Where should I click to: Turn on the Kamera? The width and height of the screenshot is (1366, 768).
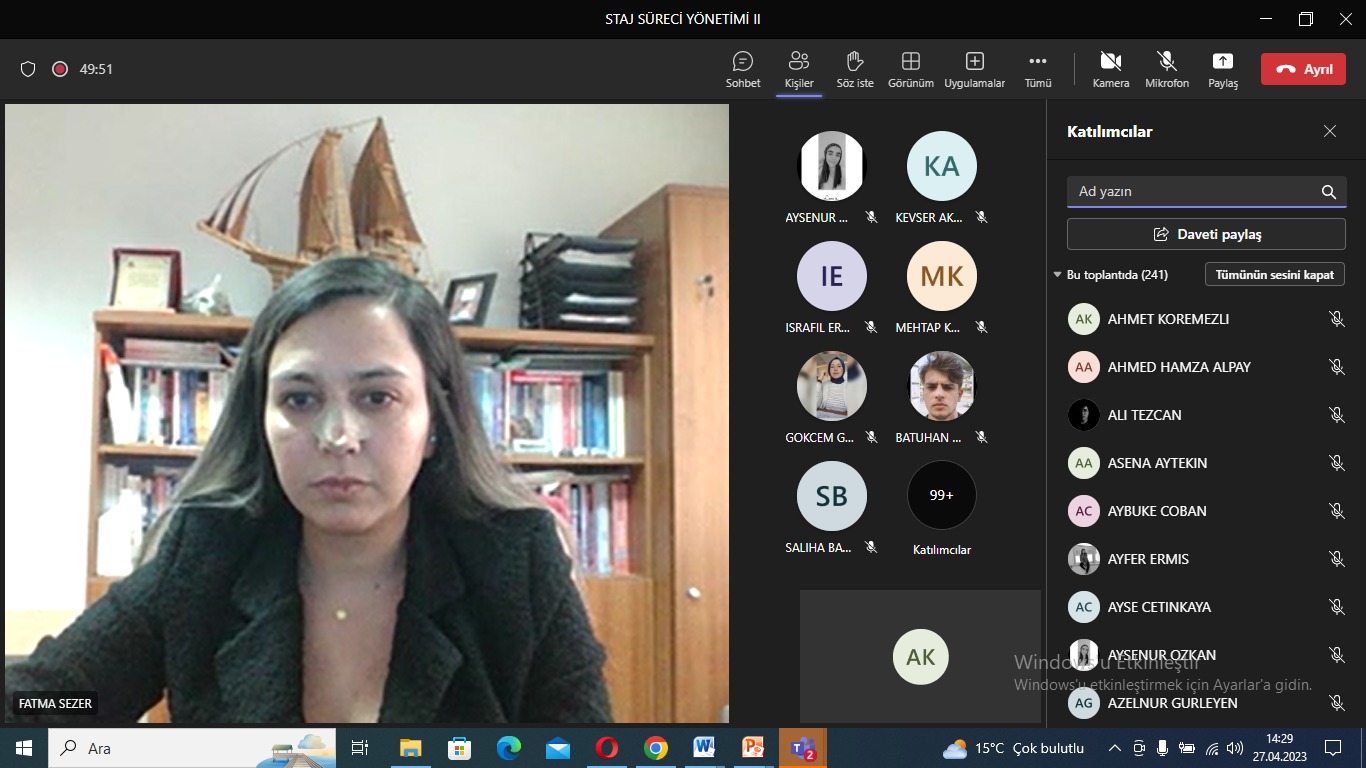coord(1111,69)
